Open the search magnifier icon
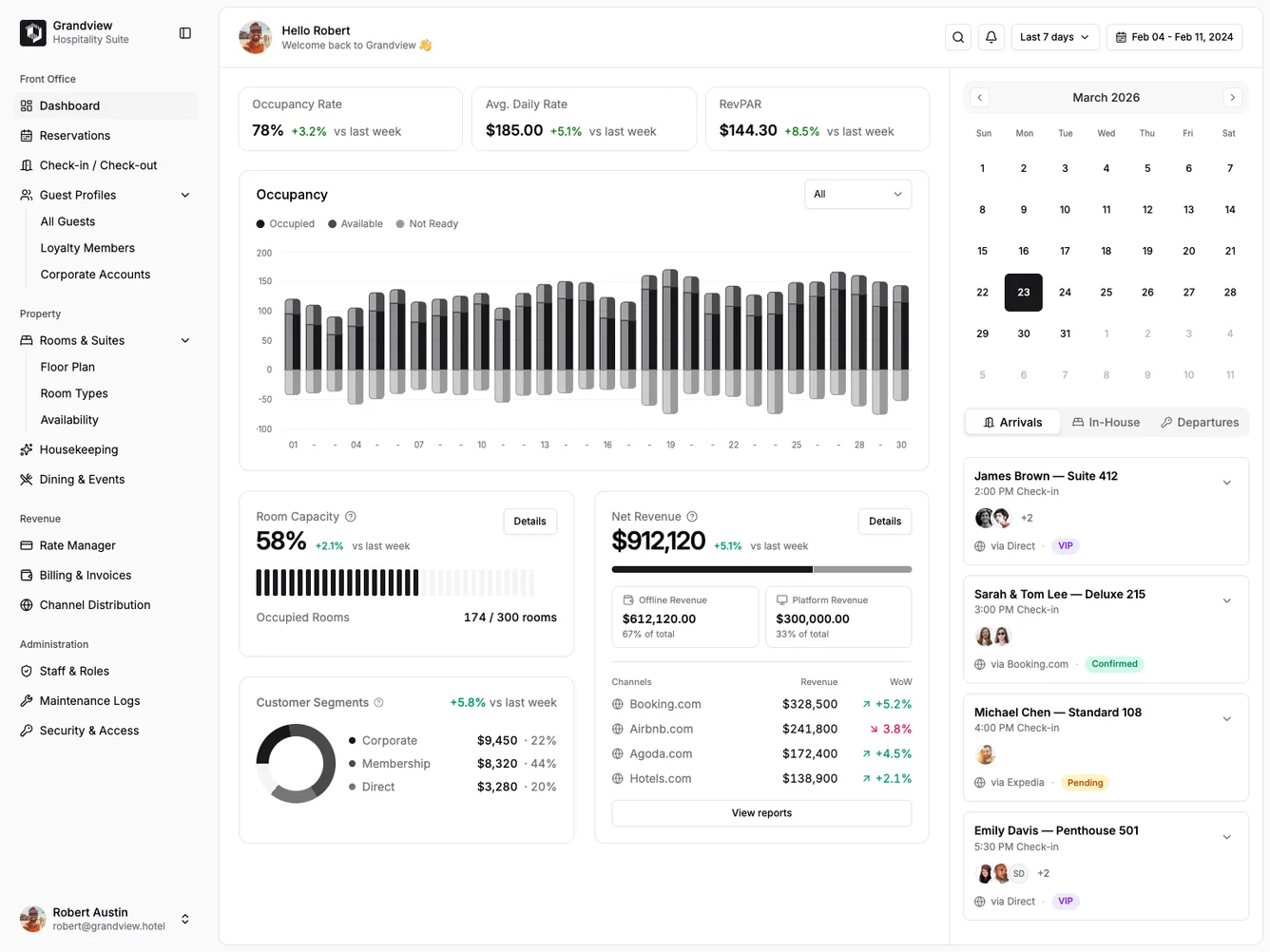Image resolution: width=1270 pixels, height=952 pixels. point(957,36)
